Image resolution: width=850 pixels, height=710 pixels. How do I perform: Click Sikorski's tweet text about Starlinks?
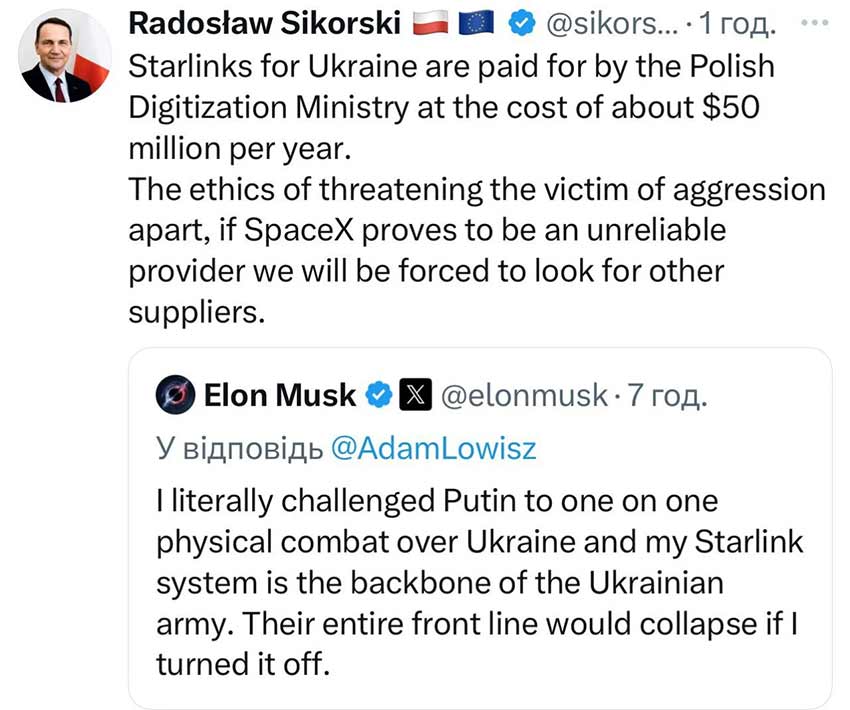[x=477, y=189]
